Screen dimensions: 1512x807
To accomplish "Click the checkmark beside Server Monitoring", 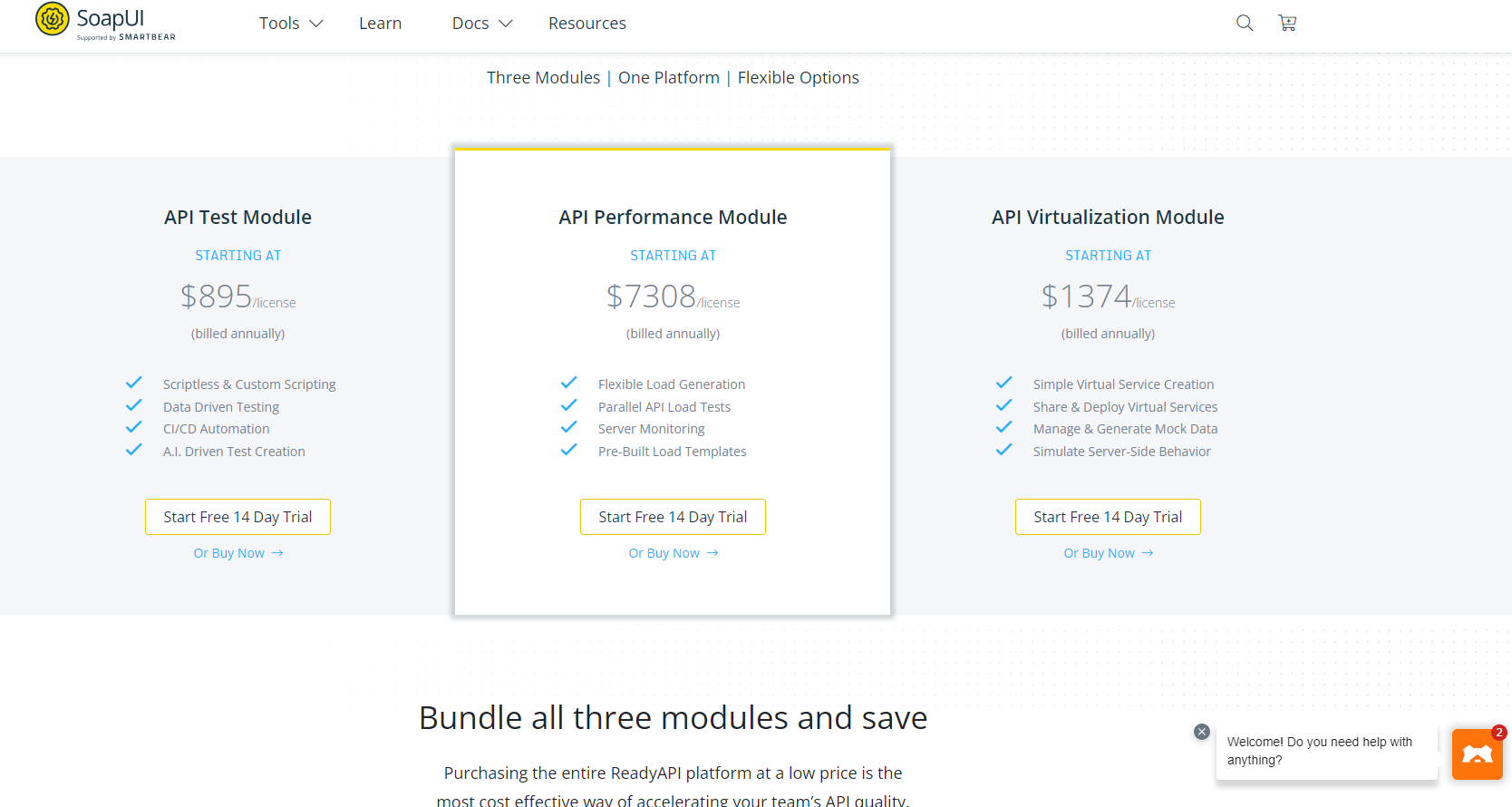I will point(569,427).
